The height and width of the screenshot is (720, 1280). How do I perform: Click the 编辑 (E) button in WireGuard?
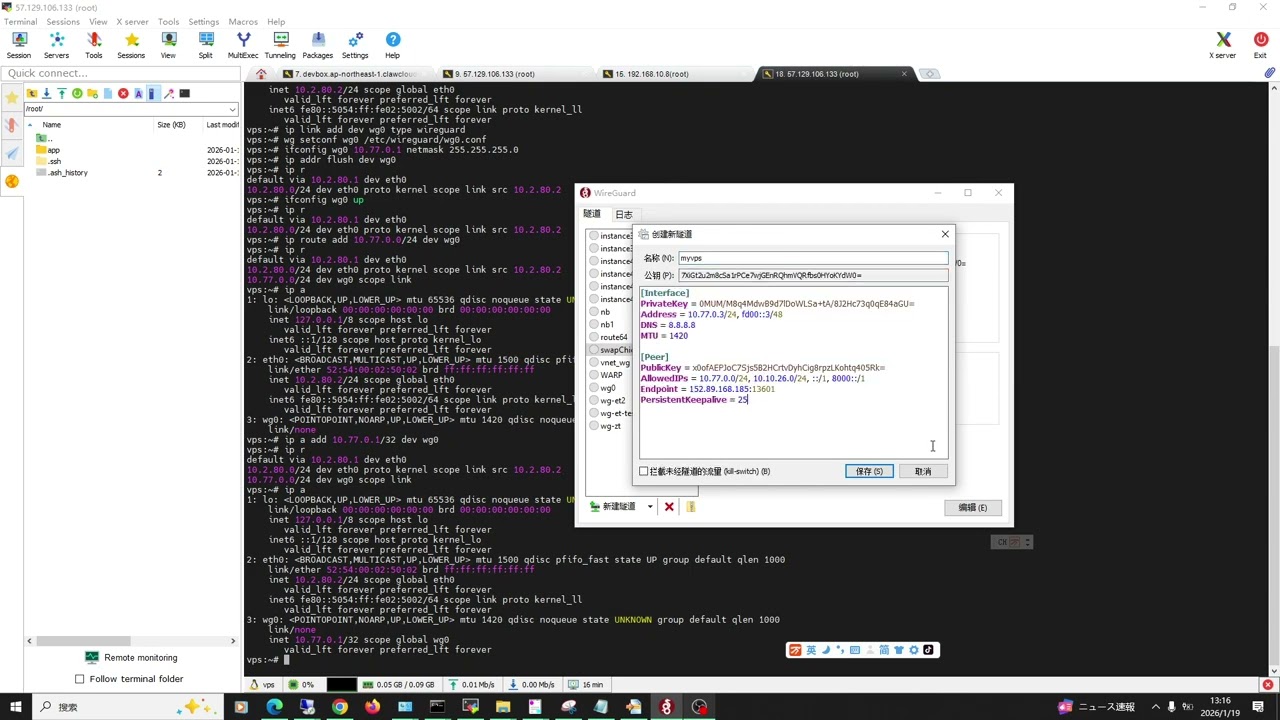pos(973,507)
